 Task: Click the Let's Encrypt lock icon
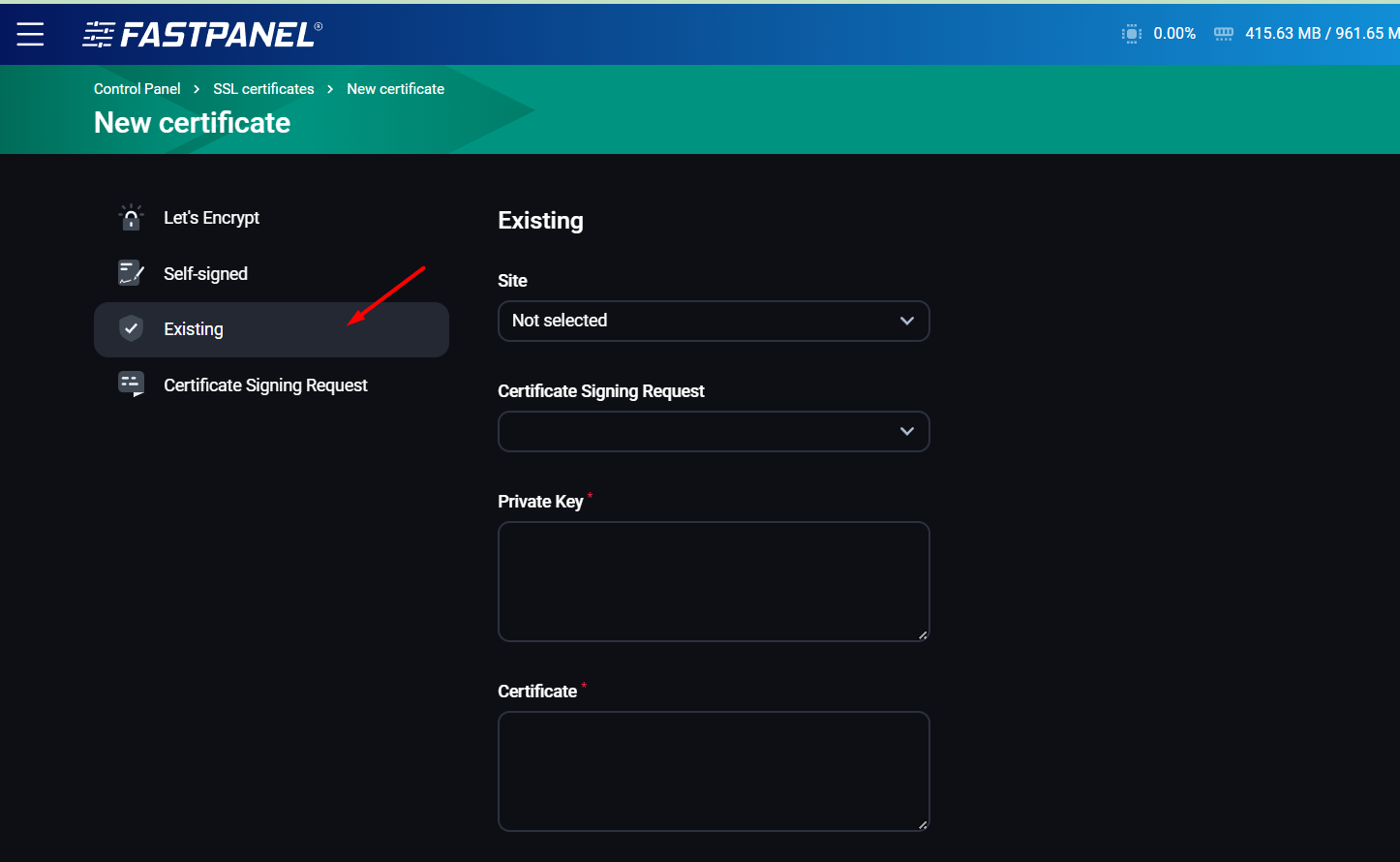click(131, 218)
